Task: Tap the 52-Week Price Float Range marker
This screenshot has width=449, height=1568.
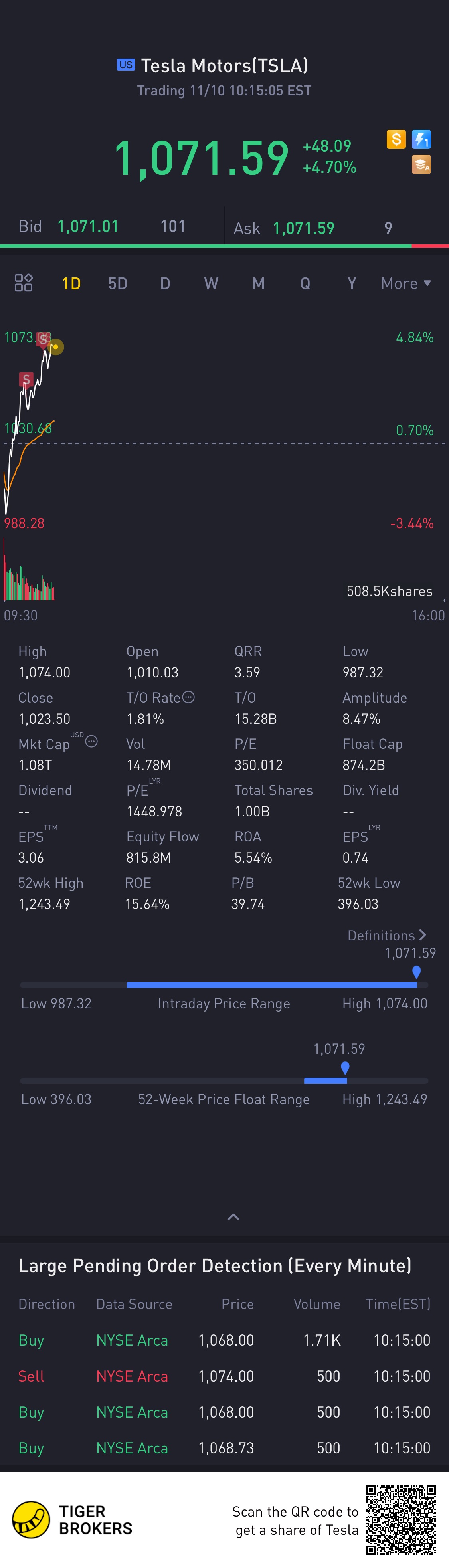Action: [x=345, y=1068]
